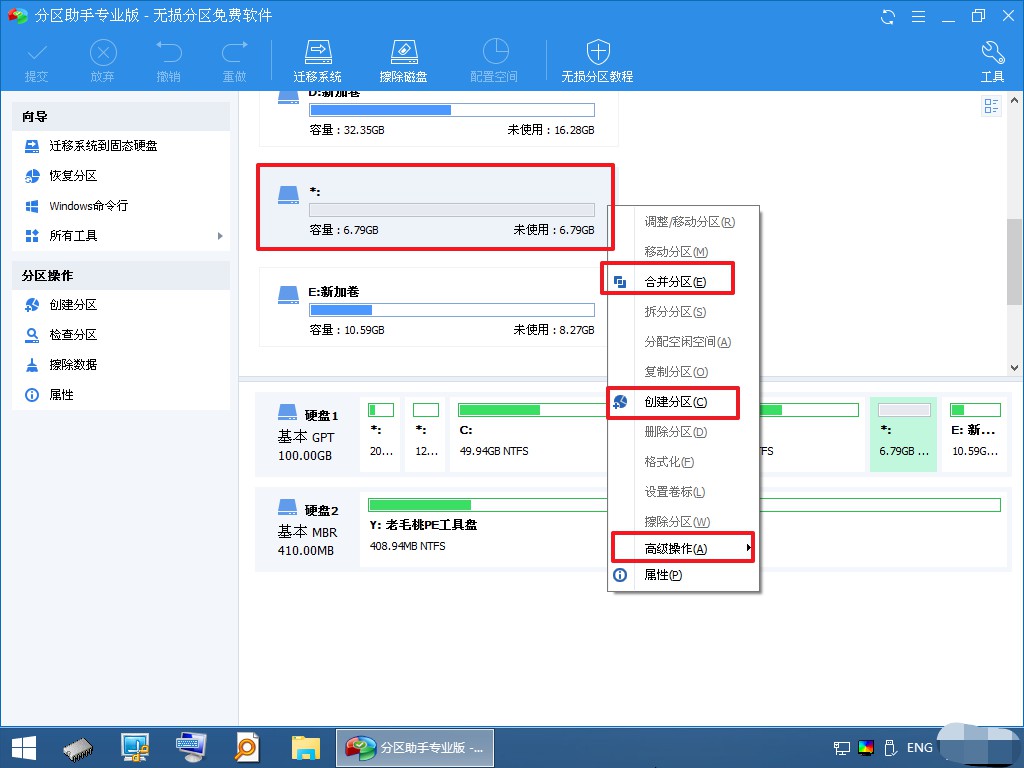Click the 配置空间 toolbar icon
Image resolution: width=1024 pixels, height=768 pixels.
[494, 61]
